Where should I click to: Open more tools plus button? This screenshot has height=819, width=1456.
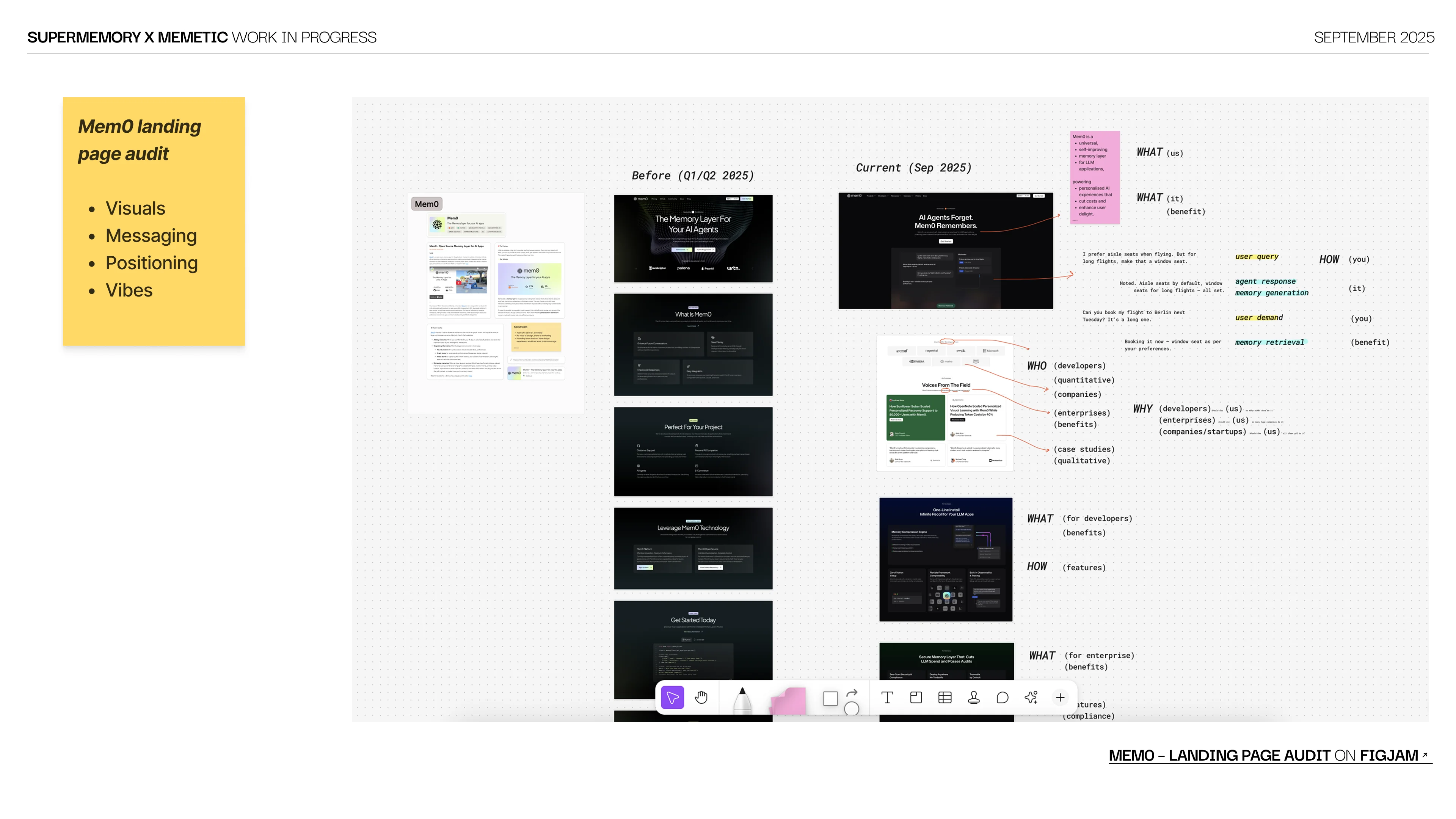point(1060,698)
